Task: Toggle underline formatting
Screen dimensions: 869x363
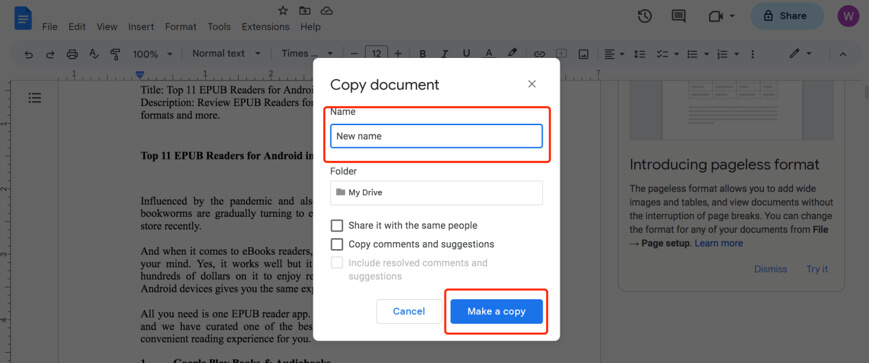Action: click(x=466, y=54)
